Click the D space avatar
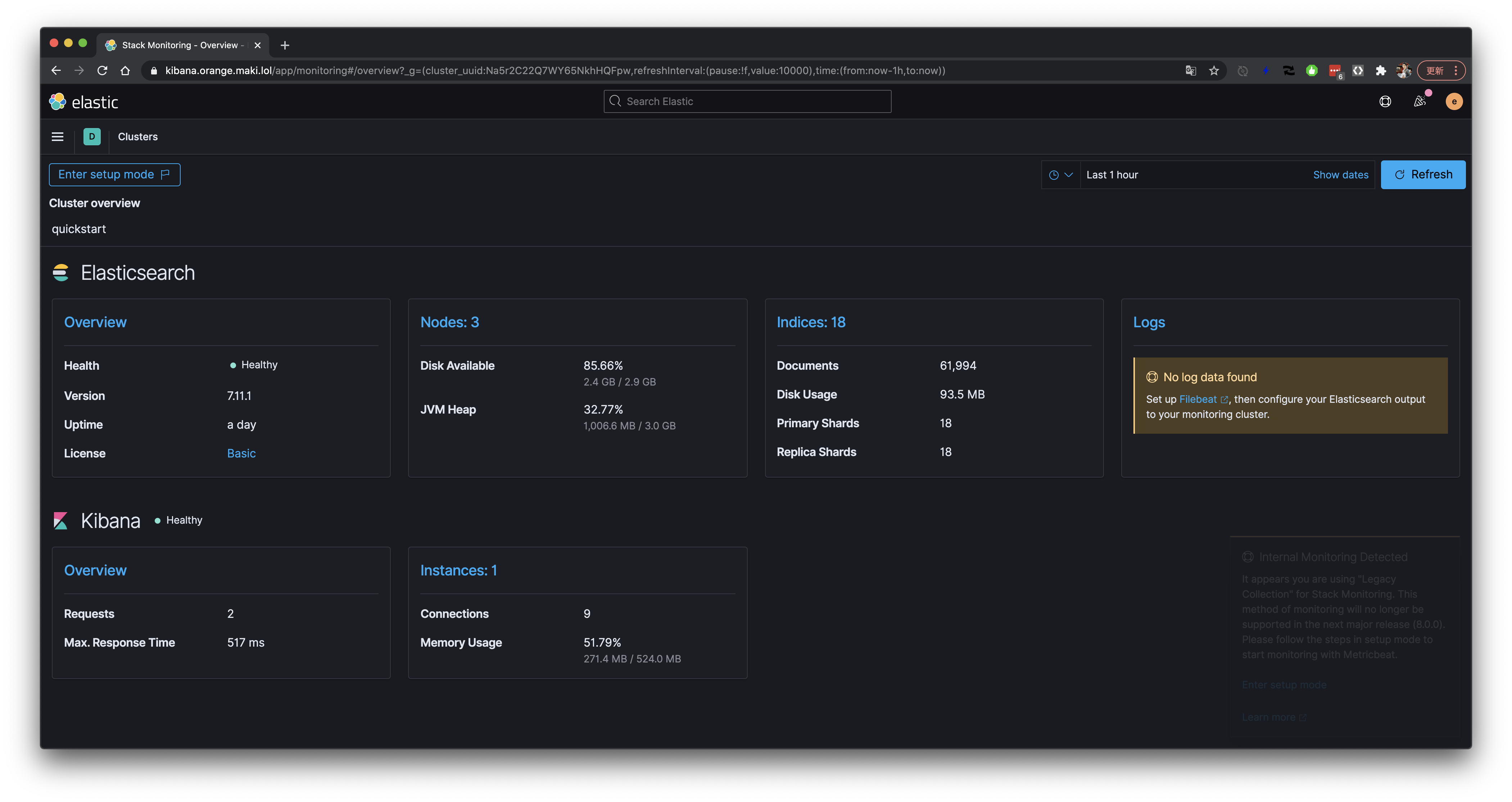The image size is (1512, 802). [91, 137]
